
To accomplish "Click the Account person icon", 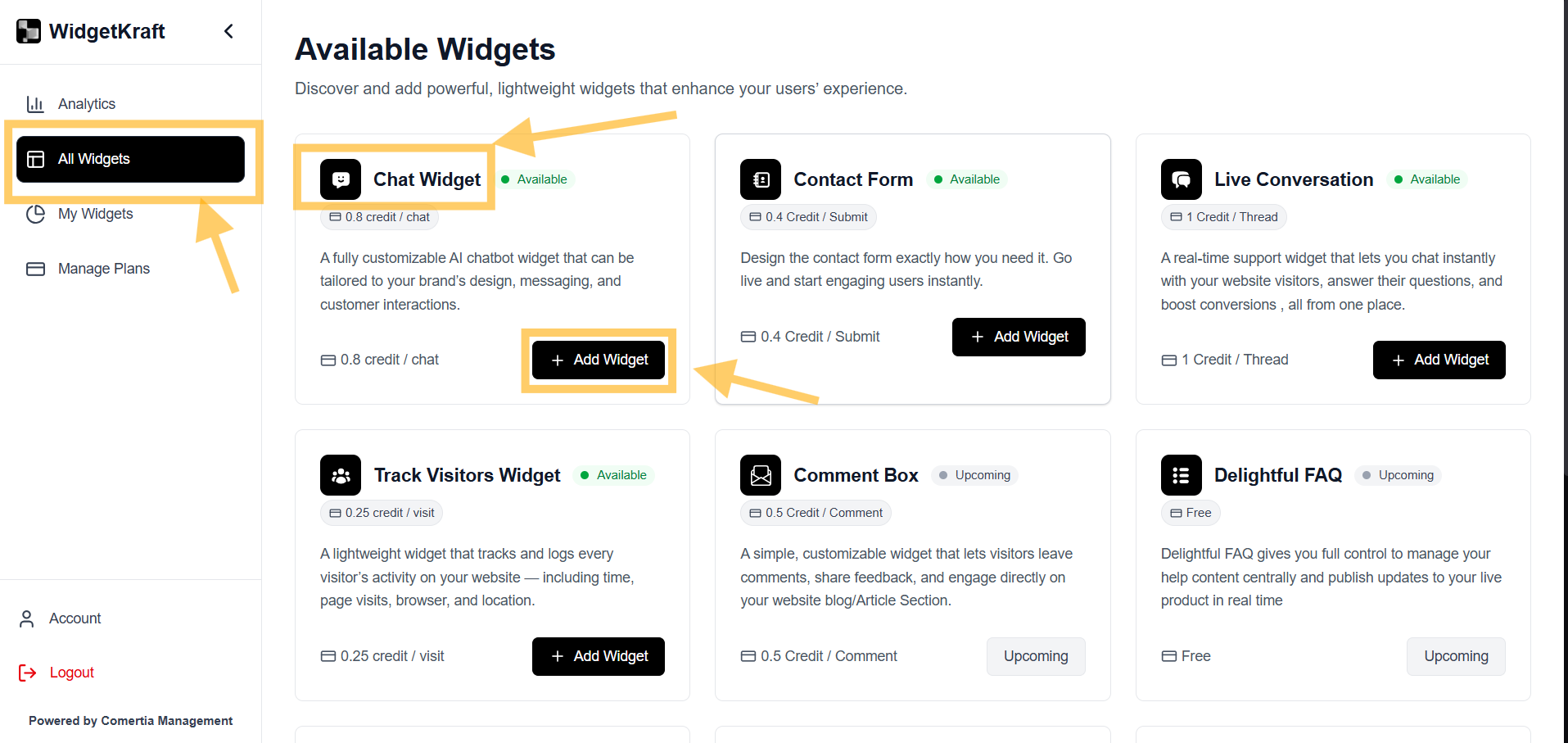I will coord(27,618).
